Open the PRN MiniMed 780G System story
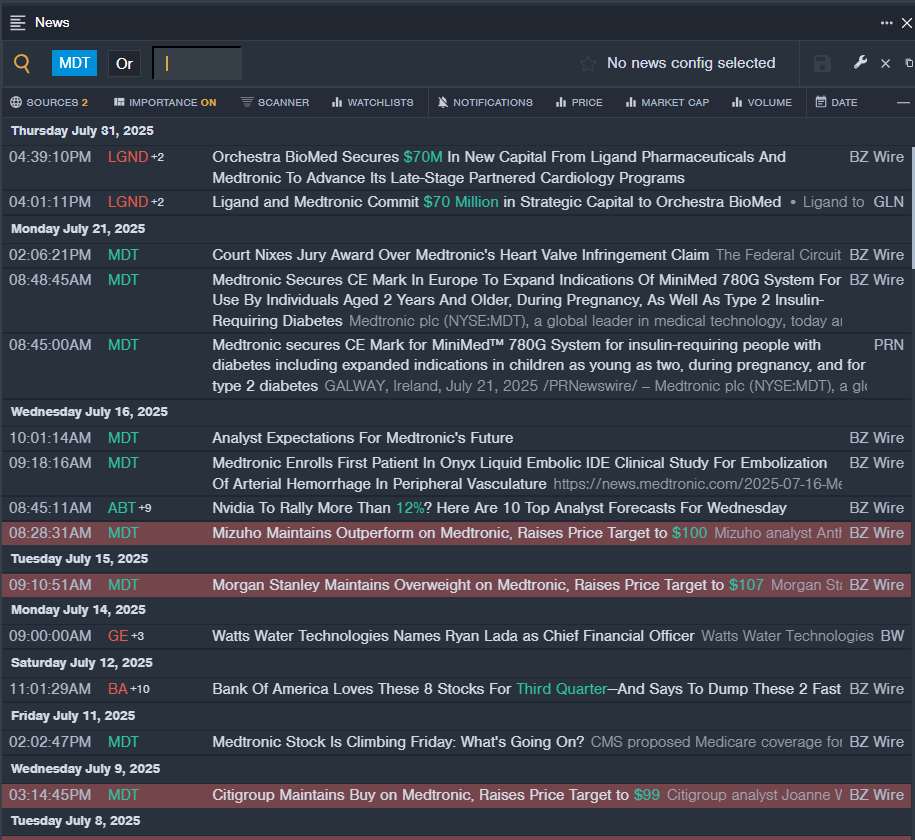Viewport: 915px width, 840px height. (x=539, y=365)
